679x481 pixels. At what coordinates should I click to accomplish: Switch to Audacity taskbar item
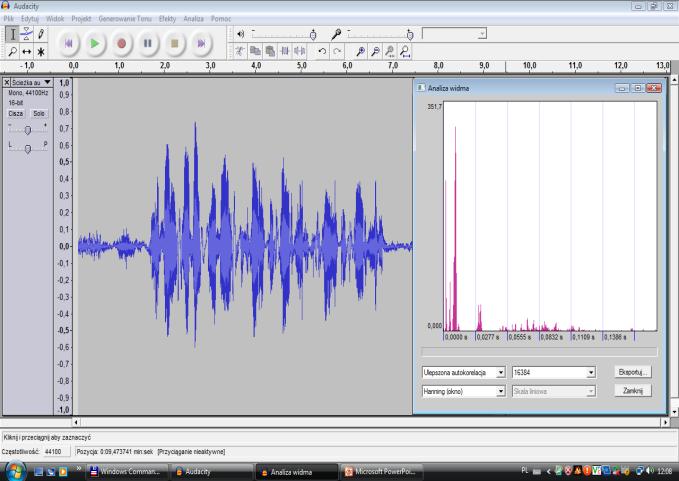(212, 472)
